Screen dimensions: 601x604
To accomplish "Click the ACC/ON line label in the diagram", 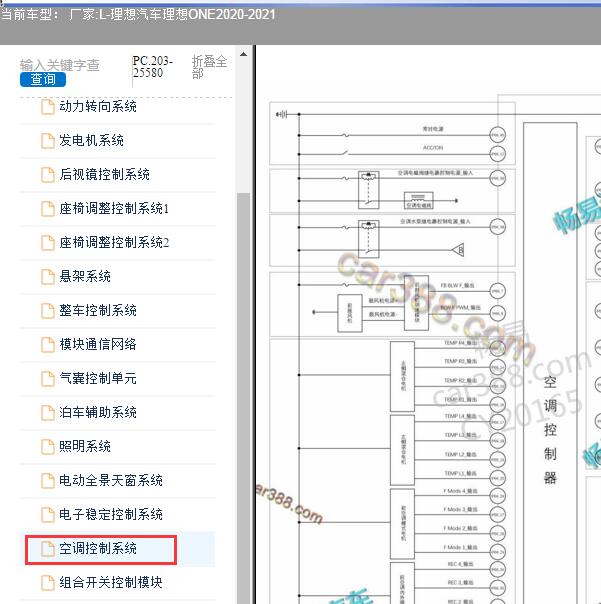I will pyautogui.click(x=433, y=148).
